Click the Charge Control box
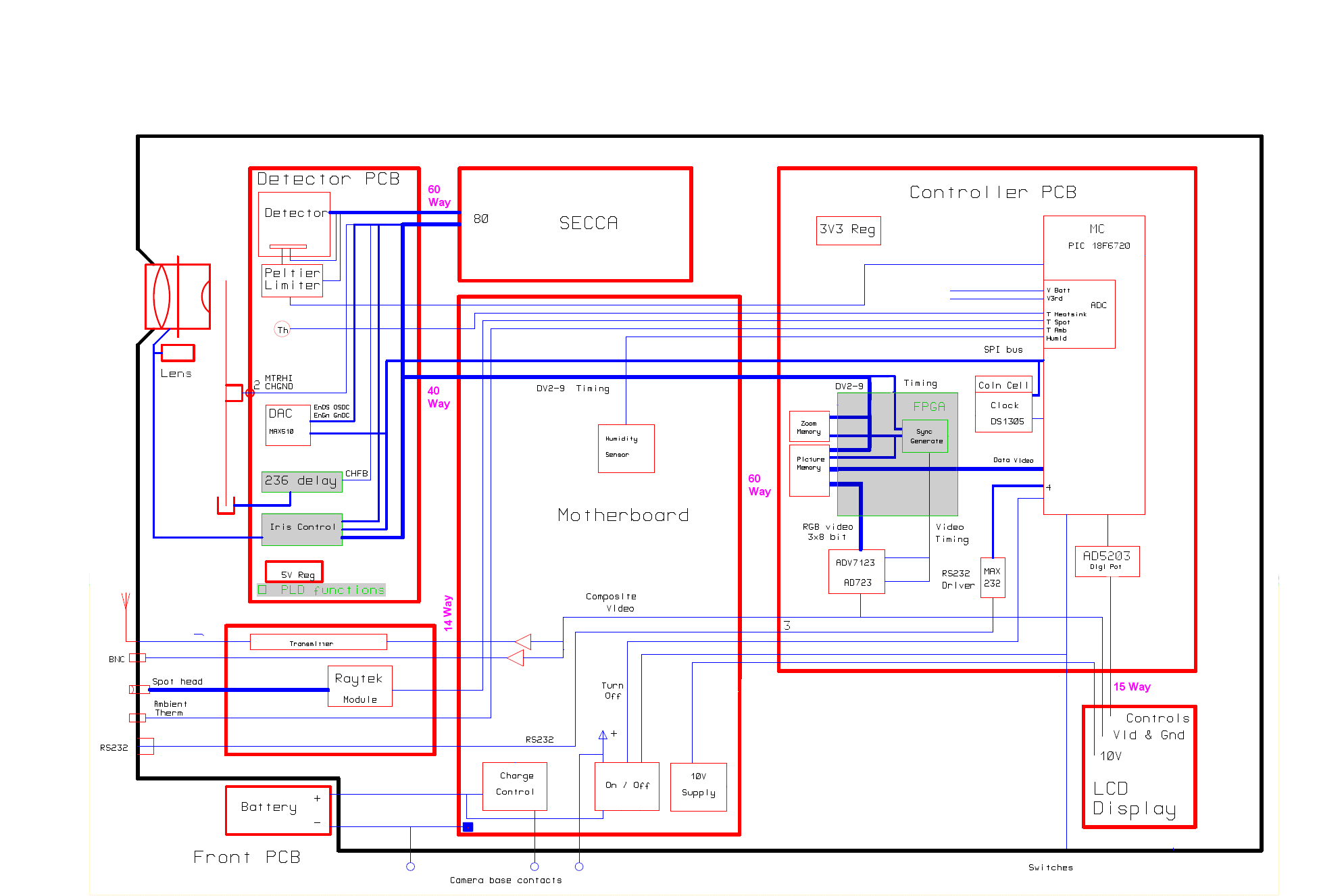This screenshot has width=1319, height=896. point(514,786)
